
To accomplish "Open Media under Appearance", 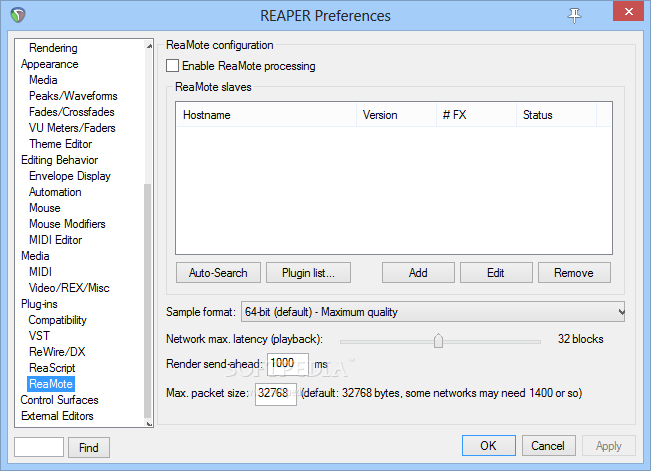I will click(43, 80).
